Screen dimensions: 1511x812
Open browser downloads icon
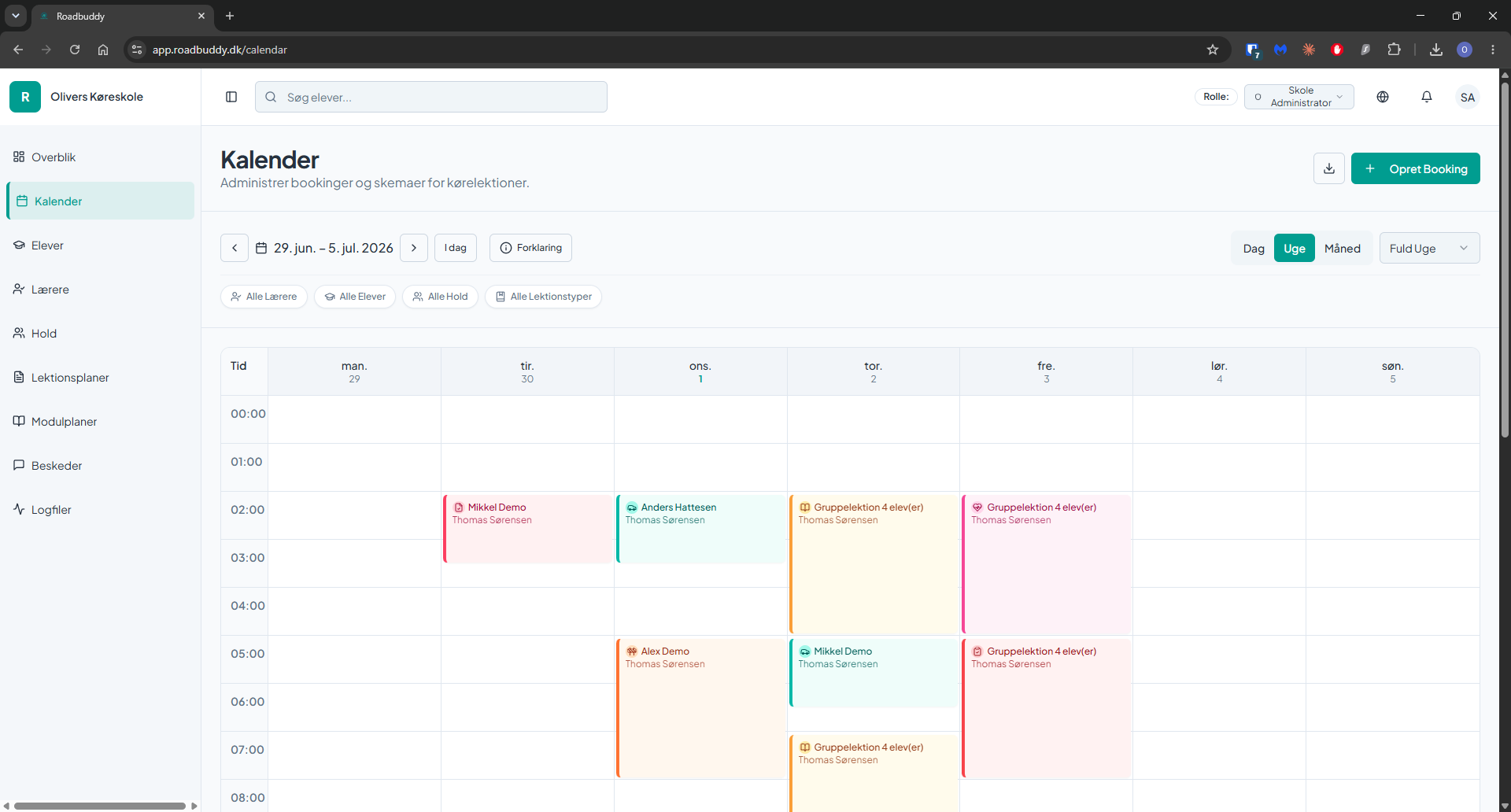coord(1436,50)
